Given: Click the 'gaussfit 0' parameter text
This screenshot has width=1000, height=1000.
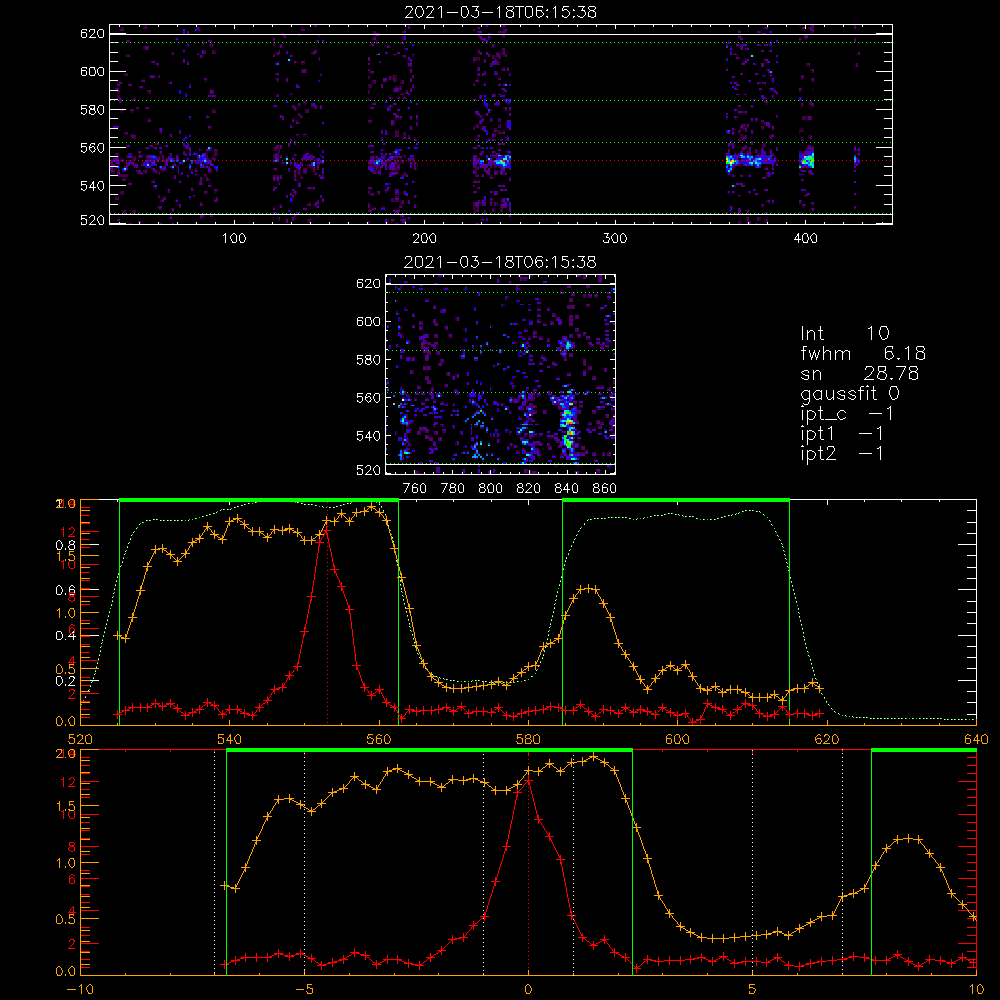Looking at the screenshot, I should tap(850, 393).
